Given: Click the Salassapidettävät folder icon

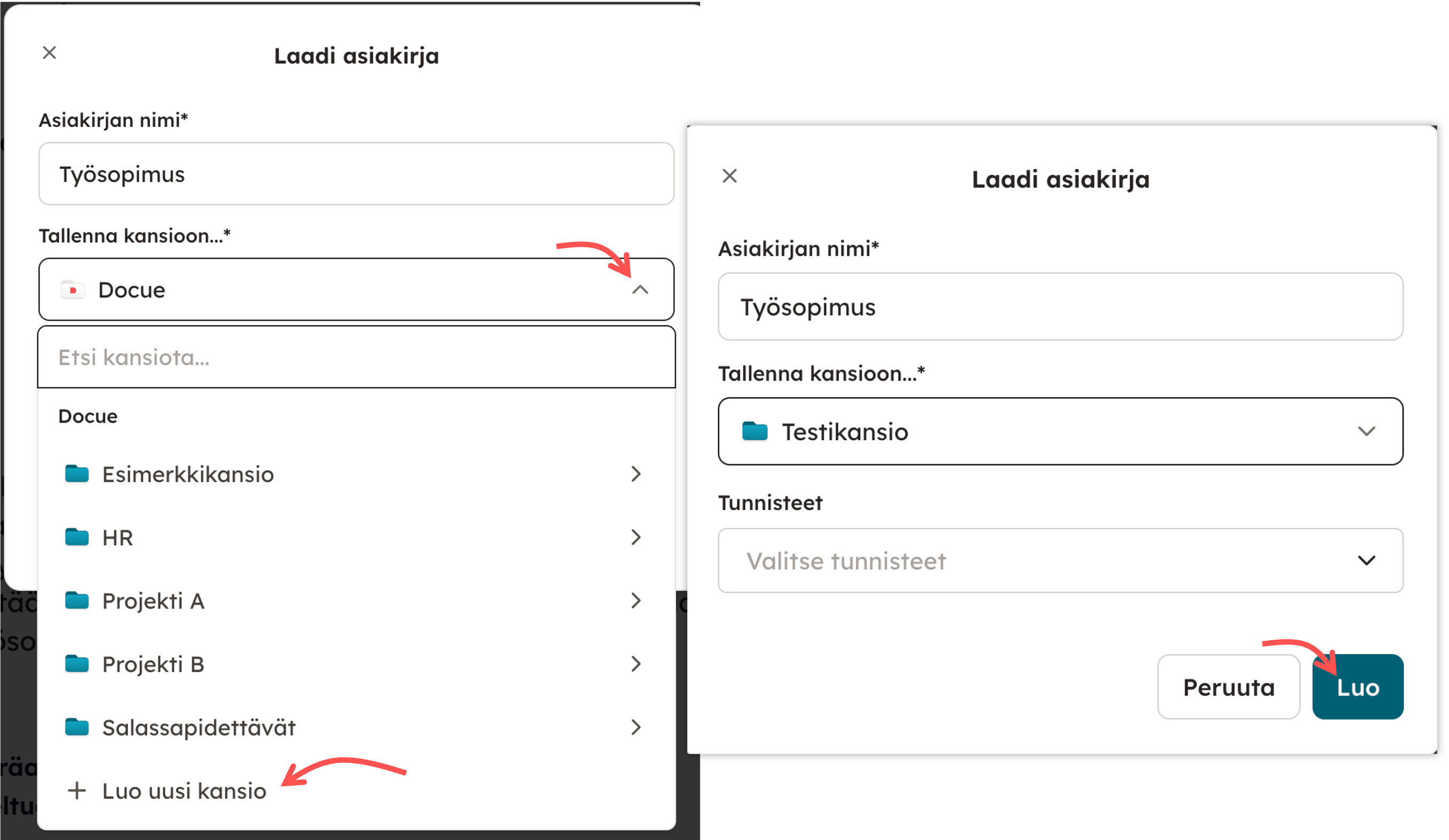Looking at the screenshot, I should click(76, 728).
